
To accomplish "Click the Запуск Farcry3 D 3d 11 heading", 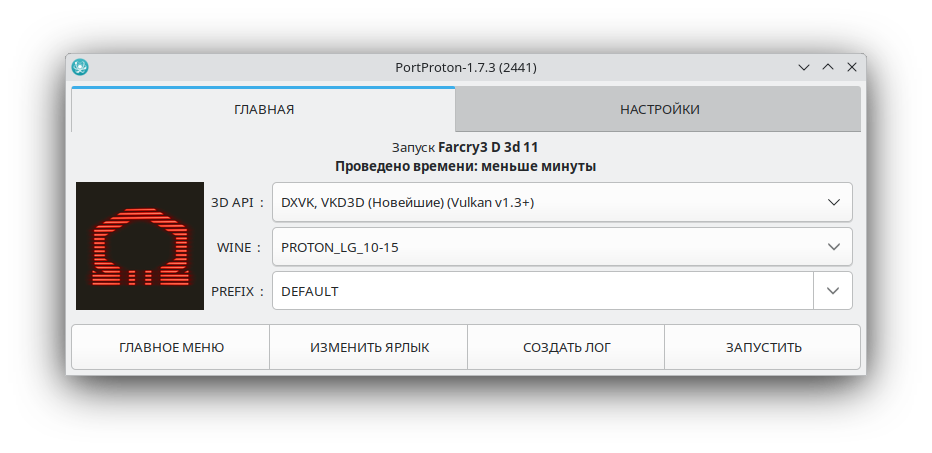I will (466, 147).
